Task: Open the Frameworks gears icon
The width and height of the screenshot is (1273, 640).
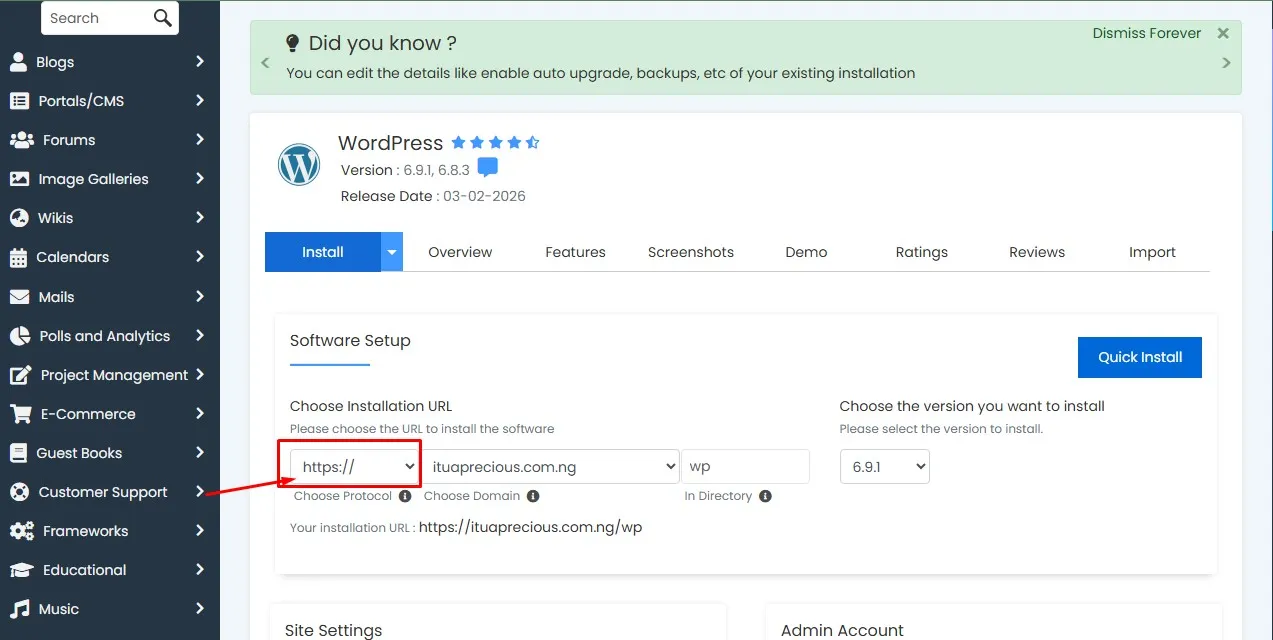Action: (x=20, y=530)
